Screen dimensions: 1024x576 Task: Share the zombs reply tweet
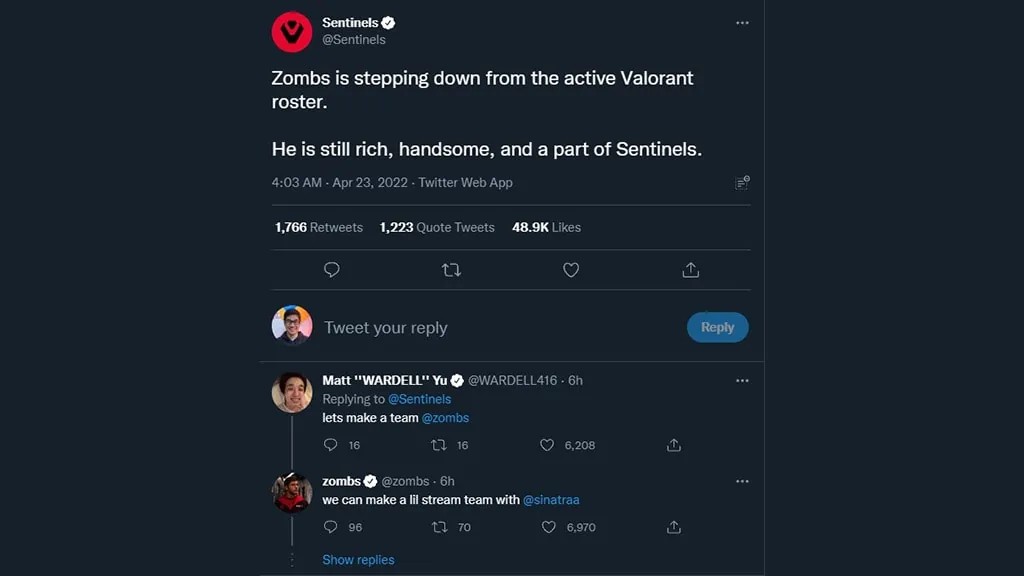pos(674,527)
